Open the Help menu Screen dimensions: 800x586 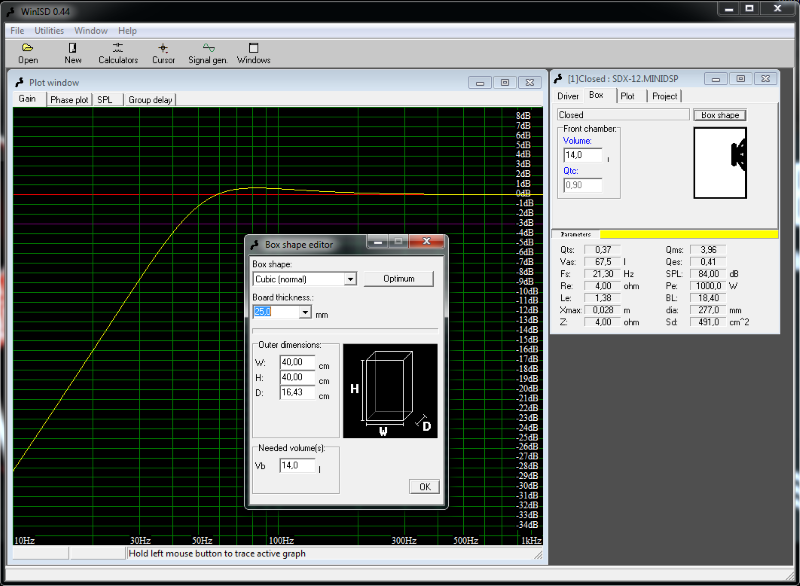pyautogui.click(x=128, y=31)
